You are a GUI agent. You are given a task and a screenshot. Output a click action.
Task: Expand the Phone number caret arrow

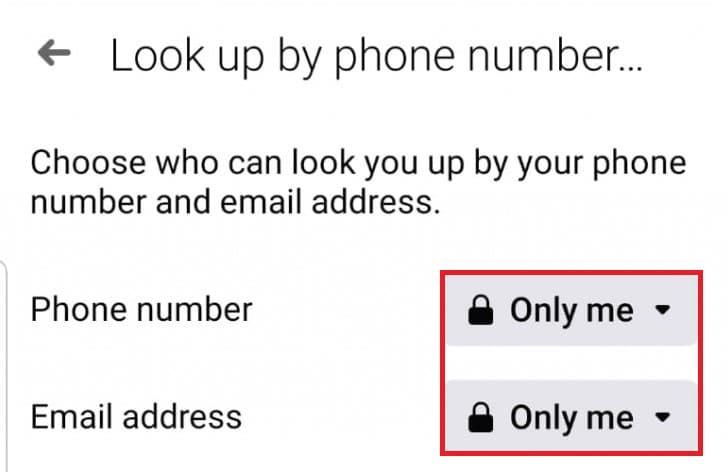(662, 312)
